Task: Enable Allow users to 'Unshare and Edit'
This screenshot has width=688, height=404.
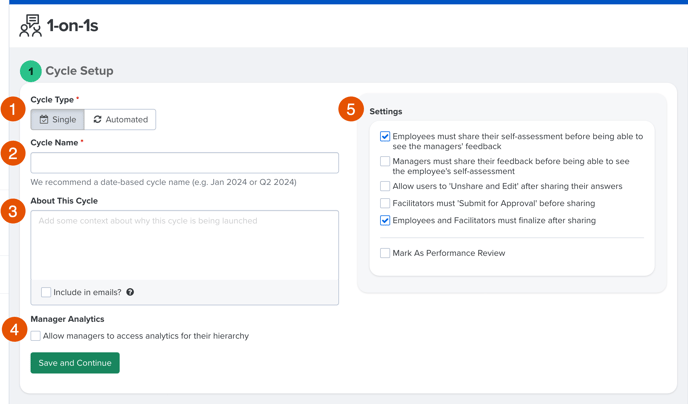Action: coord(385,186)
